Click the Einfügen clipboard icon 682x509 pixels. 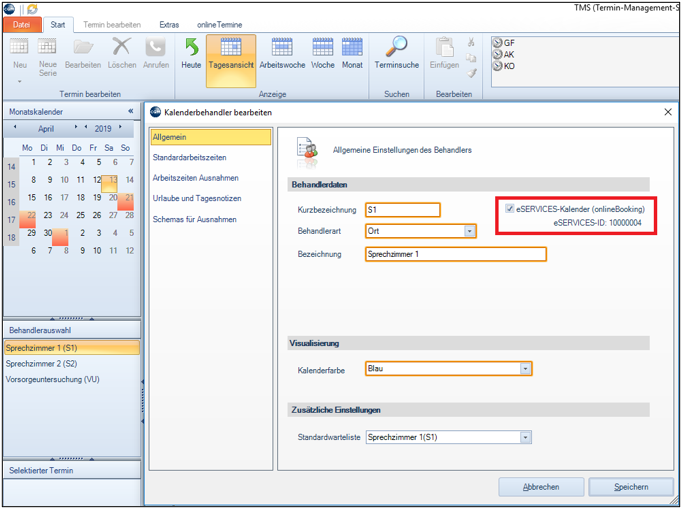[x=445, y=47]
